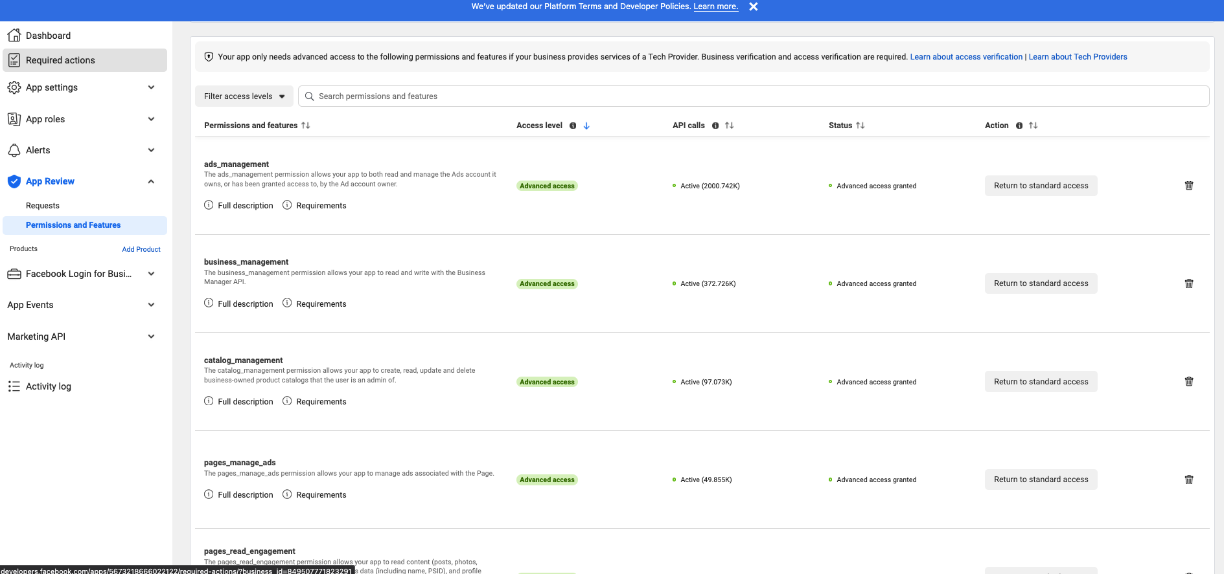
Task: Expand the App Events section
Action: pos(151,305)
